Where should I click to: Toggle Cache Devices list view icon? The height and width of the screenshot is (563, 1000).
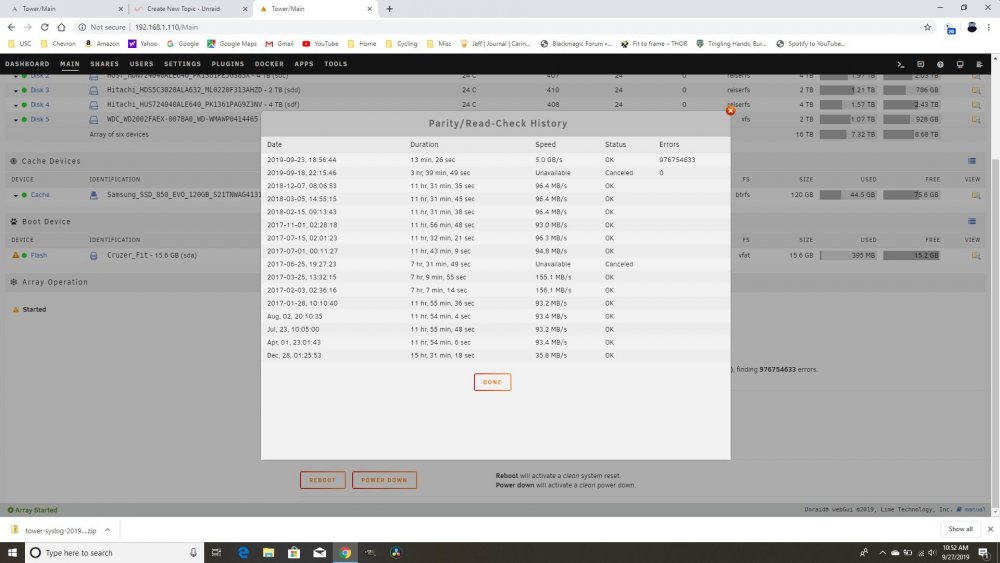pyautogui.click(x=972, y=161)
